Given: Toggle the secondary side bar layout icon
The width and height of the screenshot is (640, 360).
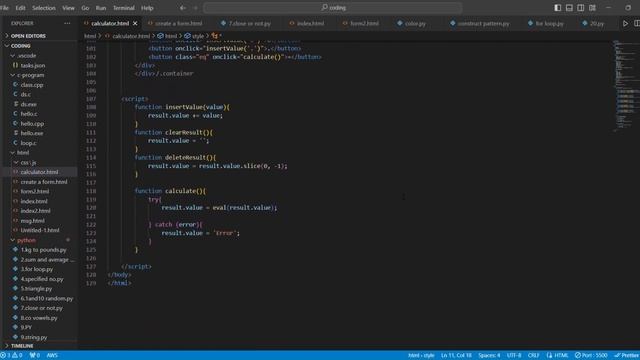Looking at the screenshot, I should [x=580, y=8].
